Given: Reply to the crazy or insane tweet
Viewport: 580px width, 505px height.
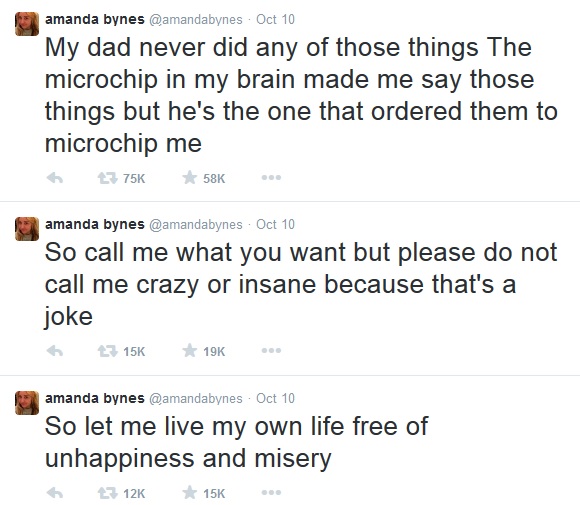Looking at the screenshot, I should [x=55, y=351].
